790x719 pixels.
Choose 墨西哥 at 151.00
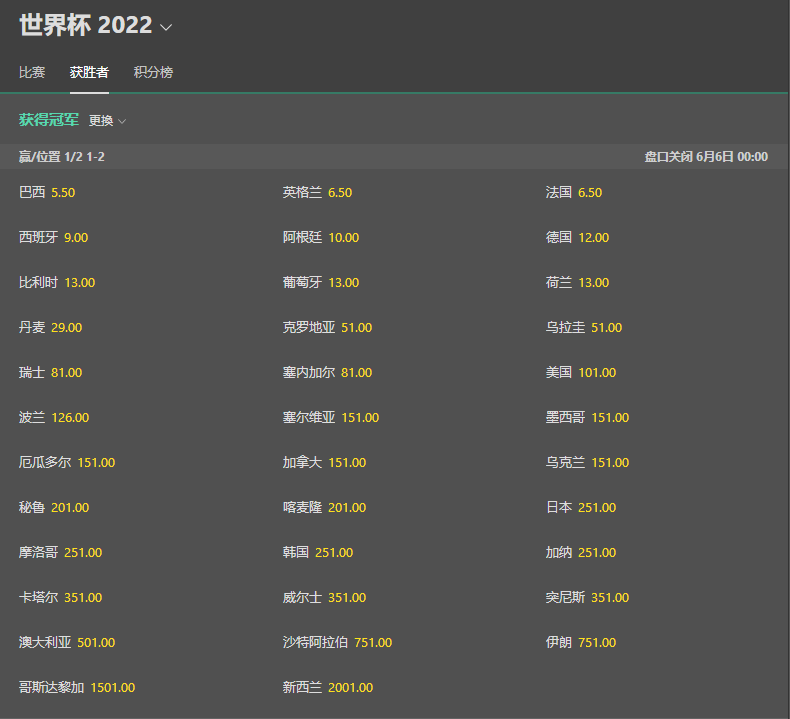tap(587, 417)
